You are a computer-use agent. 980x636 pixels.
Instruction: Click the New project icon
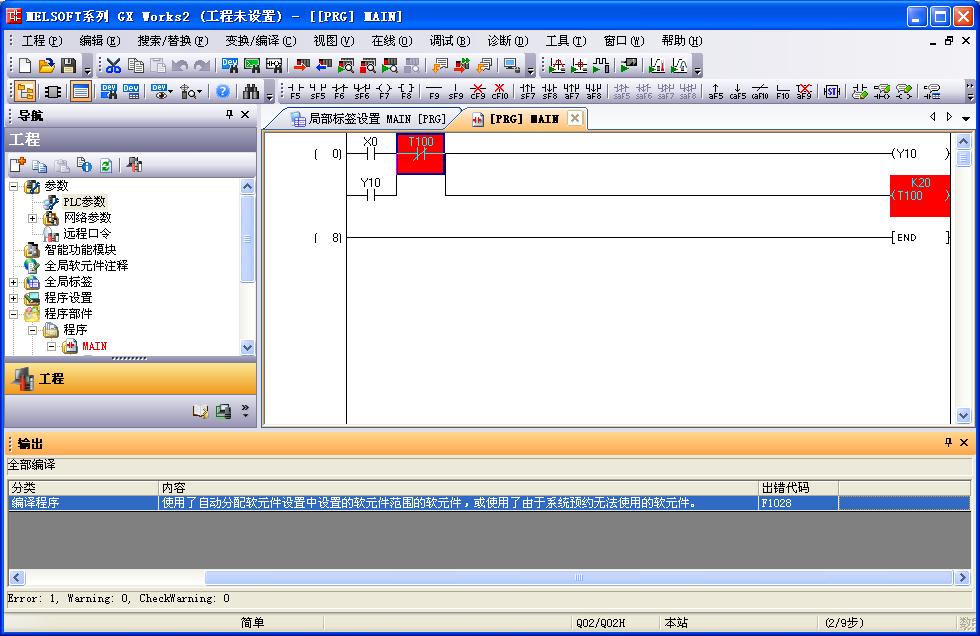point(25,66)
